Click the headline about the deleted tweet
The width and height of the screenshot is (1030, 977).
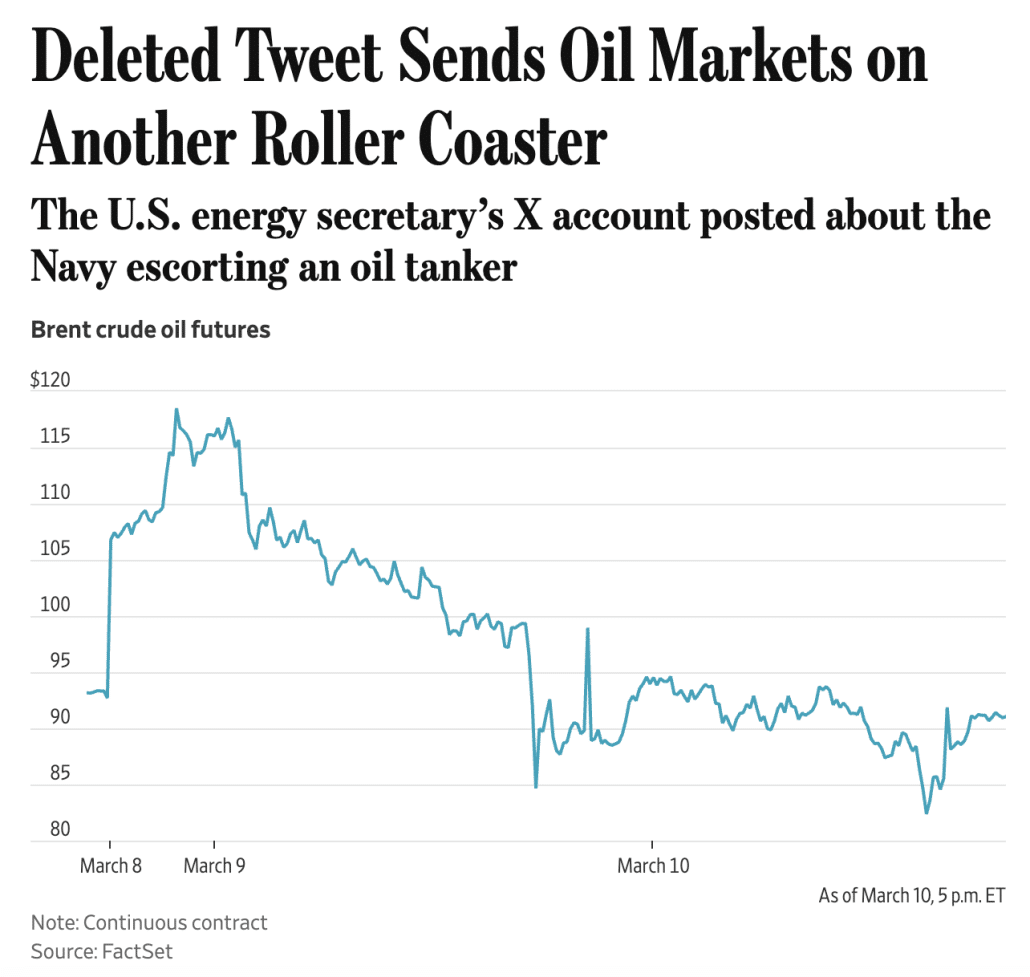[x=480, y=100]
